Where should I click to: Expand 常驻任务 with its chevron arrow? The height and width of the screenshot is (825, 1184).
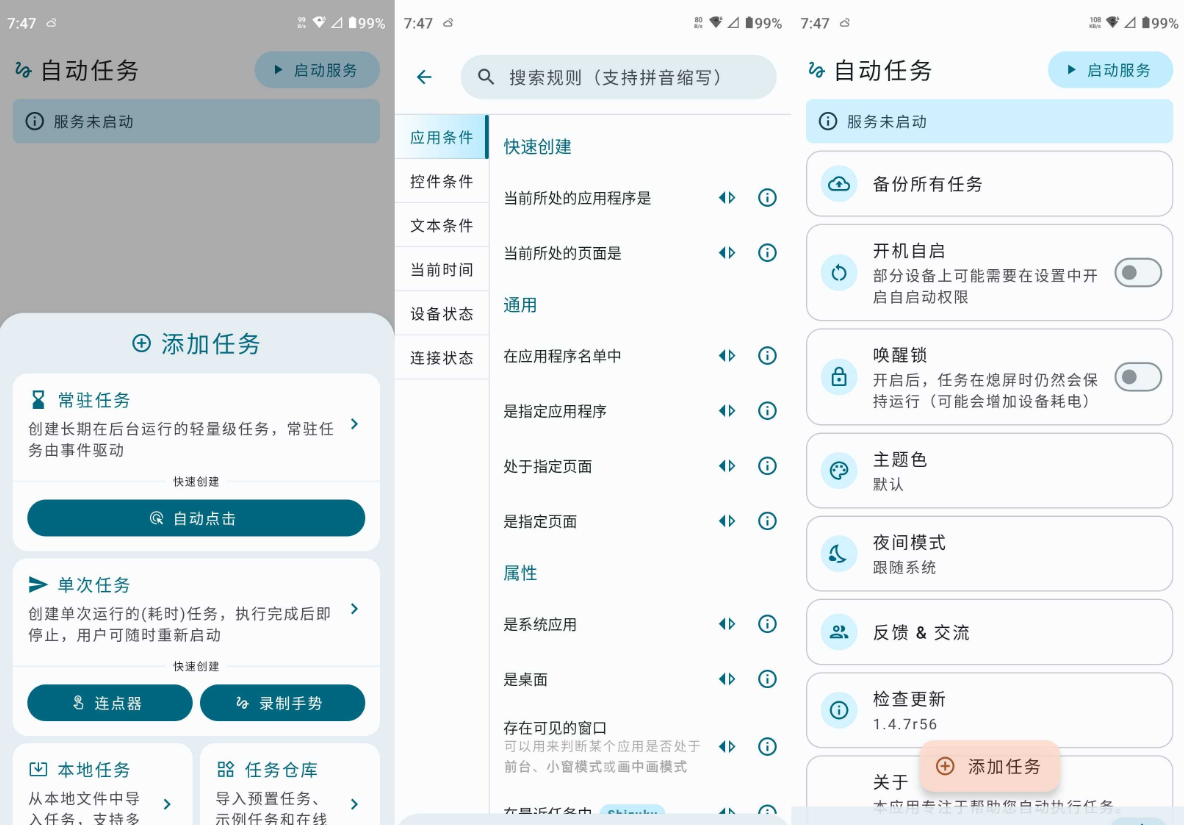(355, 424)
